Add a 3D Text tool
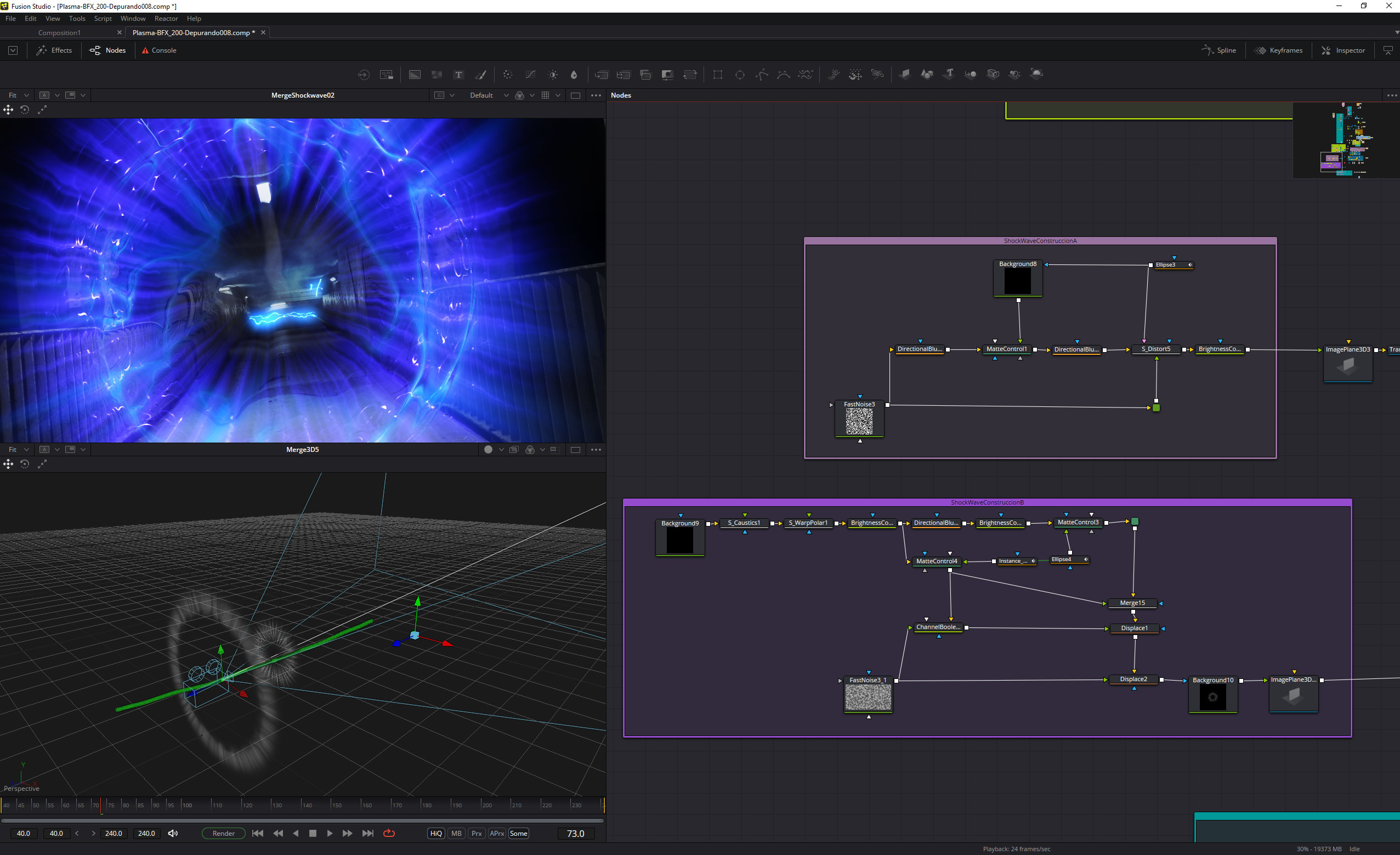The width and height of the screenshot is (1400, 855). (949, 74)
